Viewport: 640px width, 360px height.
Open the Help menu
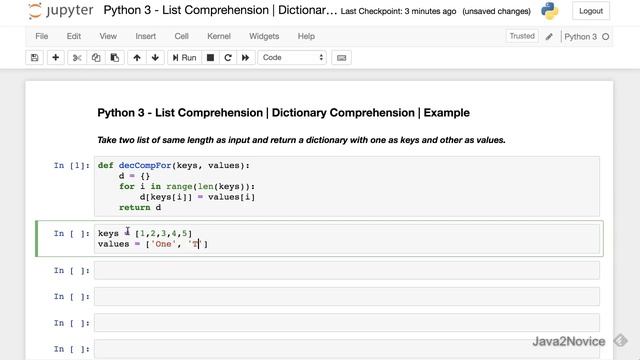pos(306,36)
